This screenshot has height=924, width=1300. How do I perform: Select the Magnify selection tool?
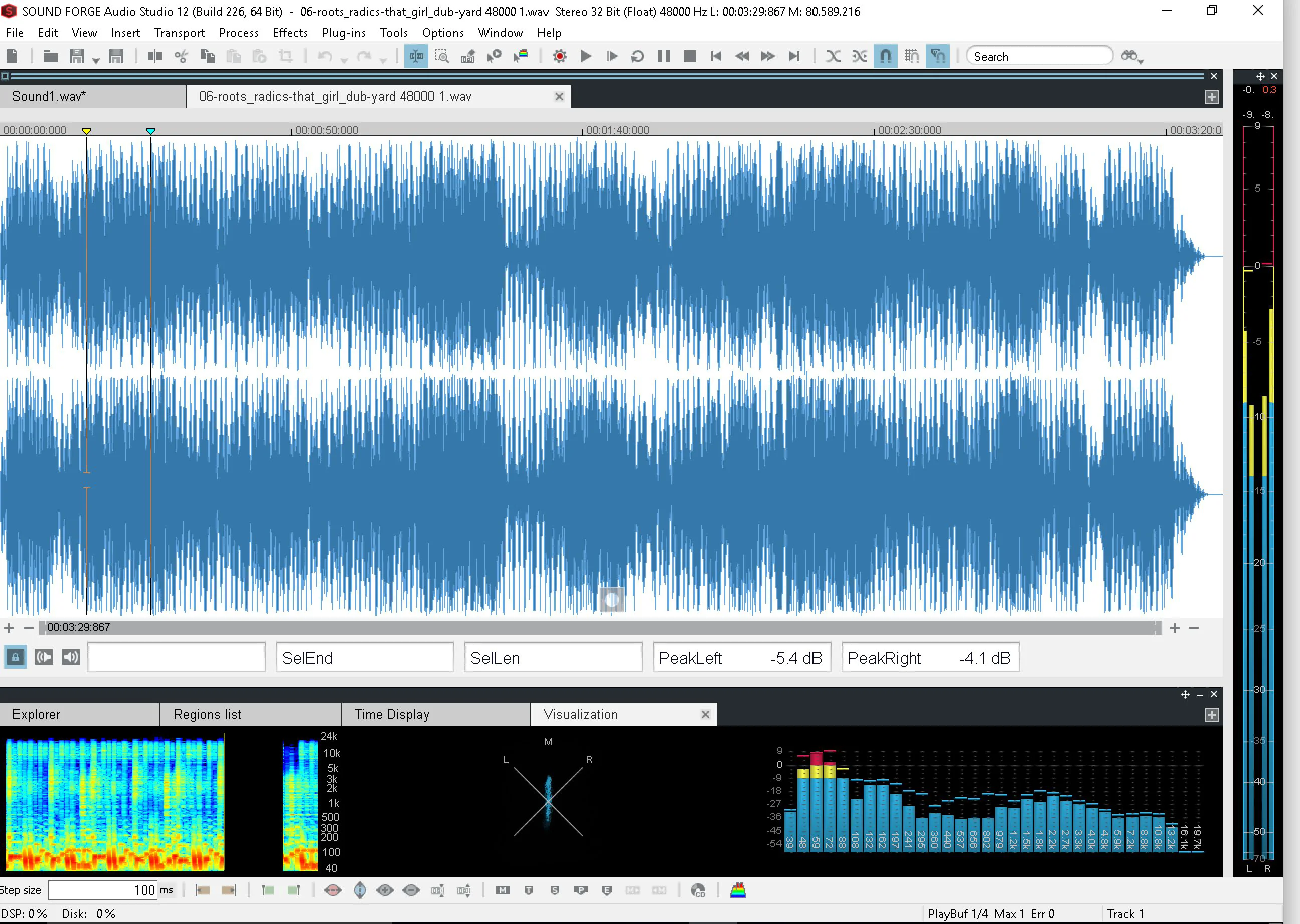coord(443,56)
